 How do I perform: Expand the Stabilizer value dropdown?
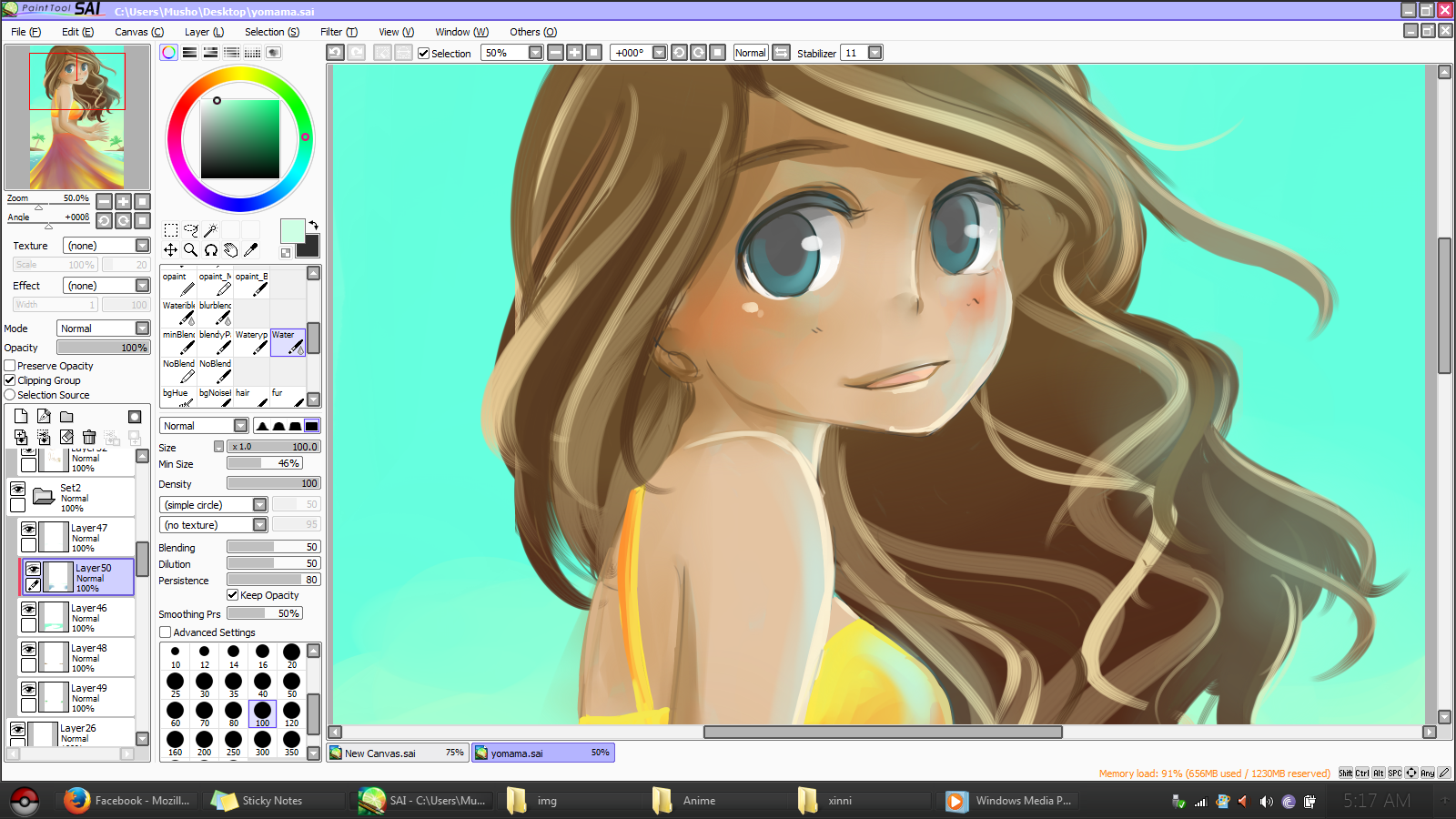click(x=875, y=53)
